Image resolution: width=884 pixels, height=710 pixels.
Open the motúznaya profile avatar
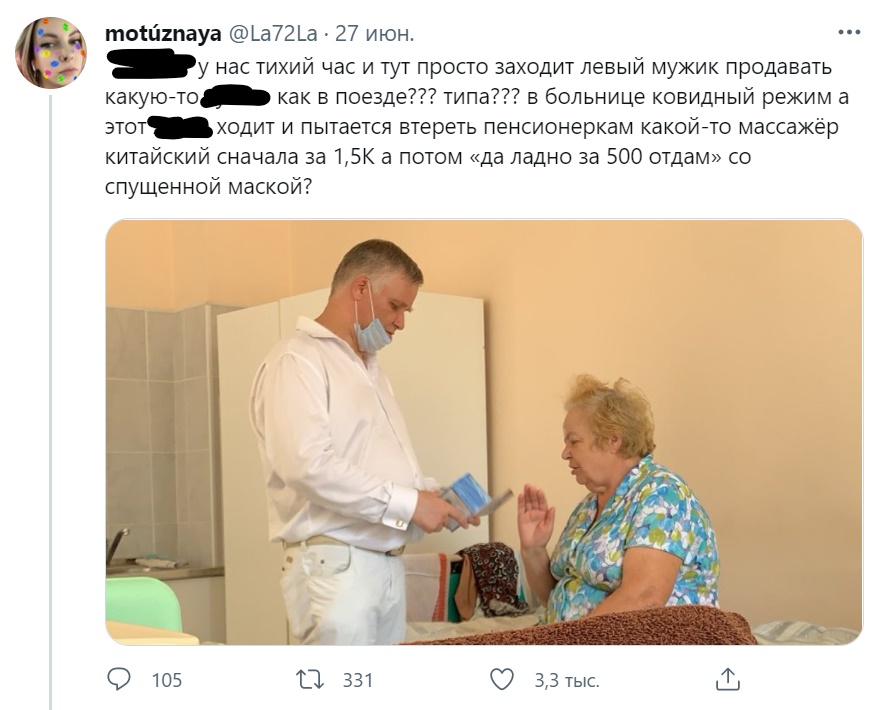51,53
